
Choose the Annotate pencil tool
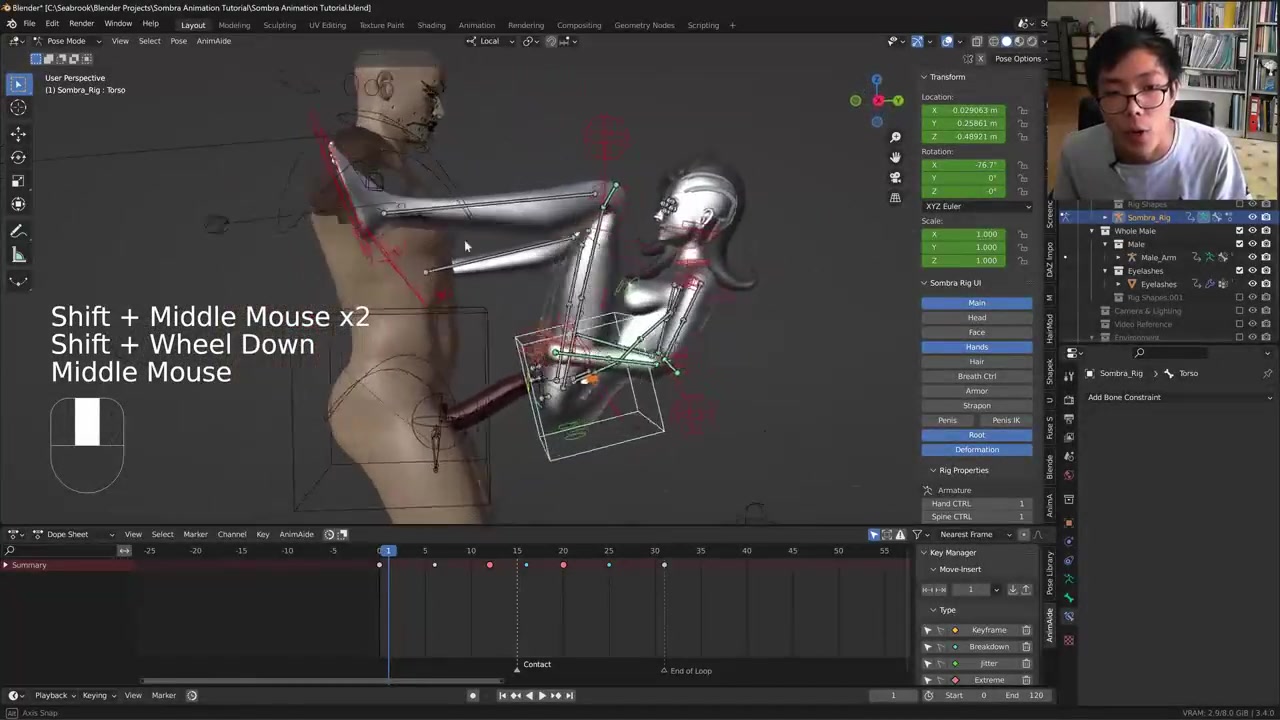18,231
